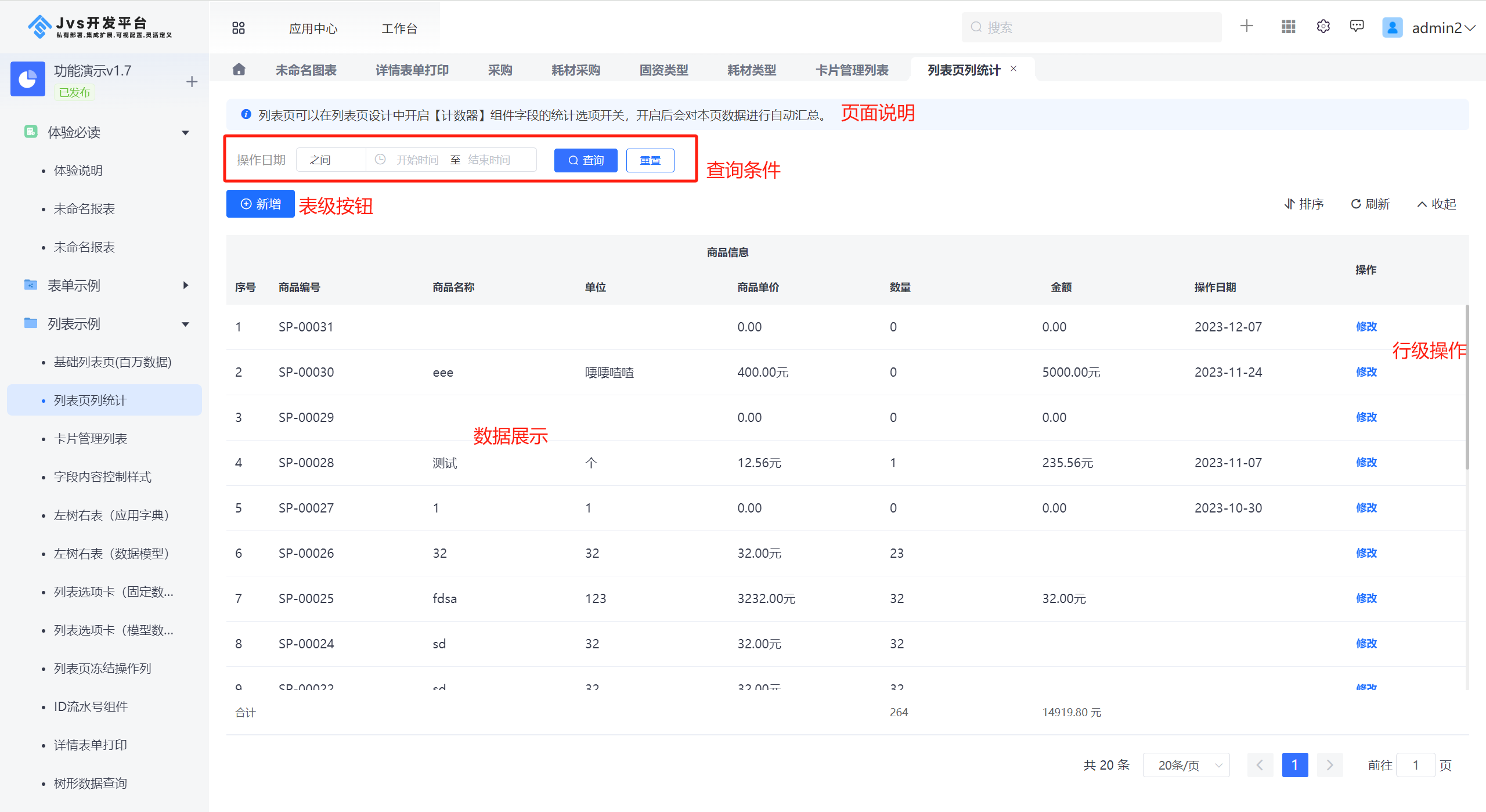Click the message bubble icon in top bar
This screenshot has height=812, width=1486.
[x=1358, y=26]
